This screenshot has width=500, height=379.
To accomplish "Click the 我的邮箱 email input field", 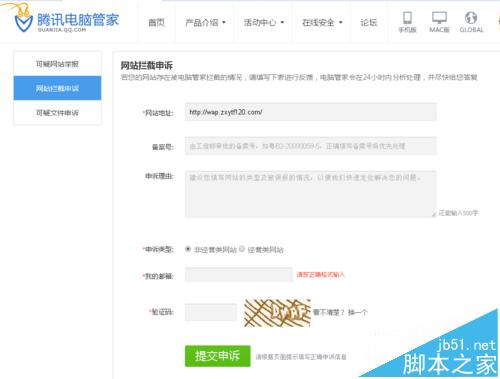I will [x=239, y=275].
